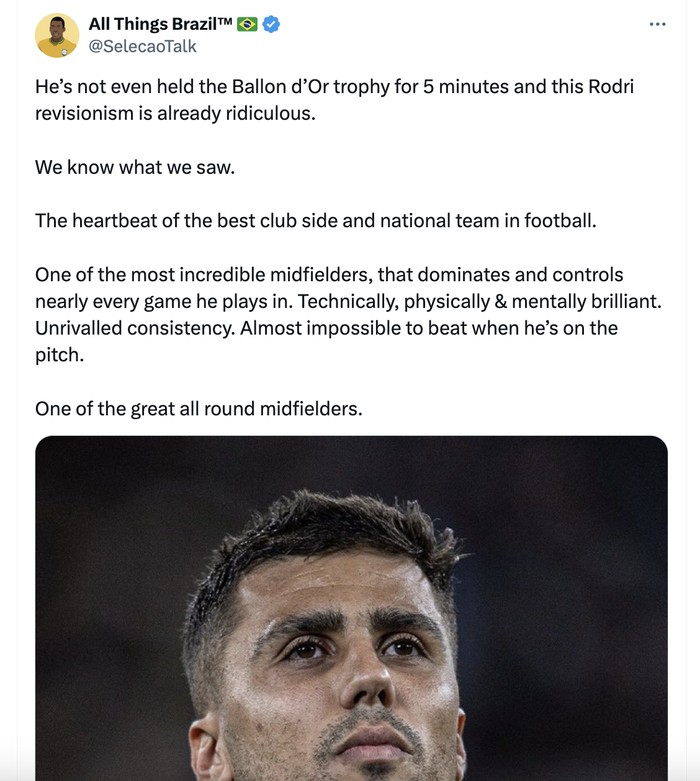This screenshot has width=700, height=781.
Task: Click "dominates and controls" phrase in tweet
Action: (534, 274)
